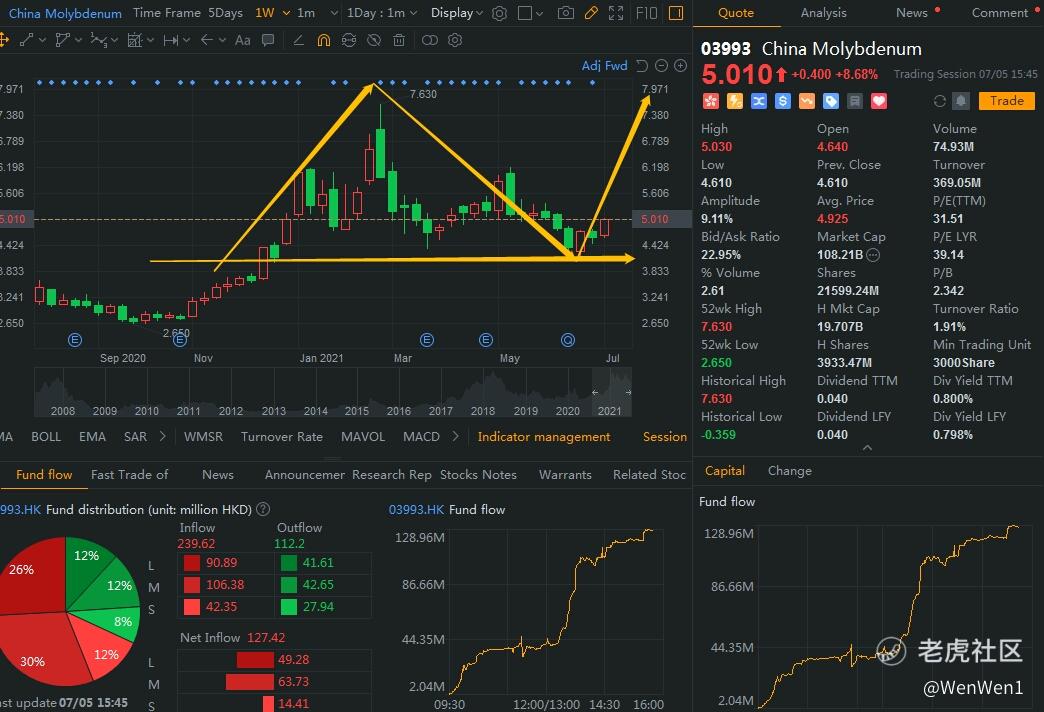This screenshot has width=1044, height=712.
Task: Open the fullscreen chart view icon
Action: point(616,13)
